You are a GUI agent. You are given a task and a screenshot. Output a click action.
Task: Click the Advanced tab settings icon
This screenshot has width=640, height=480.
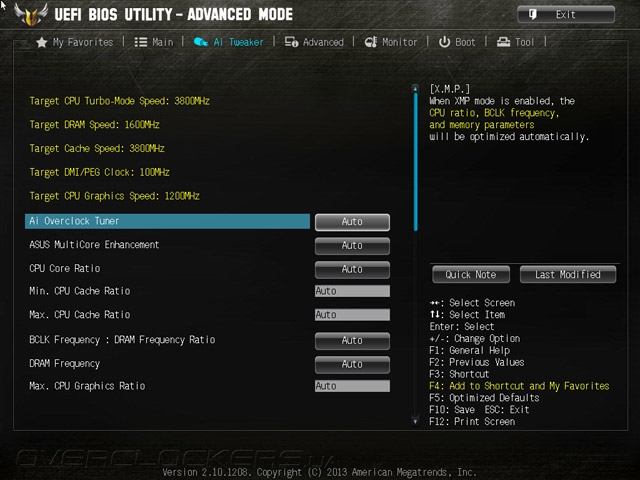[x=291, y=42]
